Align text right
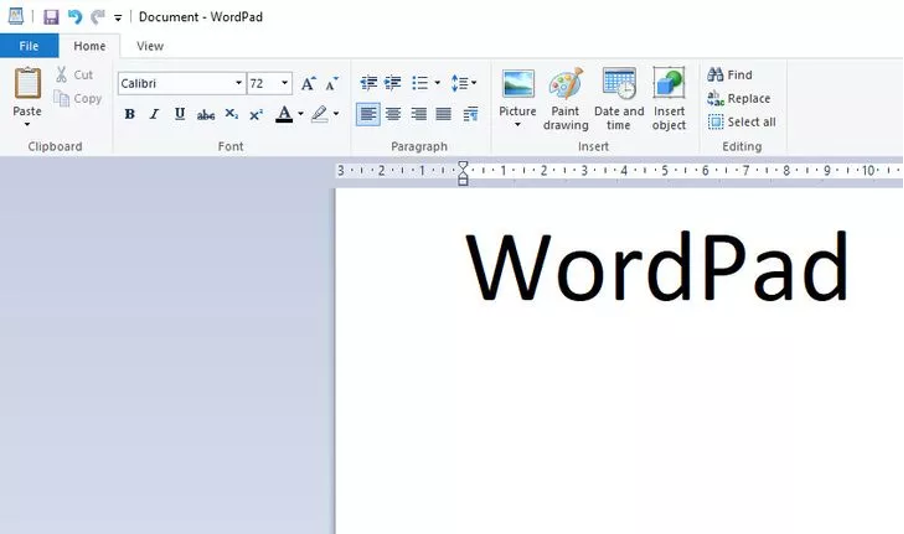The image size is (904, 534). tap(419, 114)
